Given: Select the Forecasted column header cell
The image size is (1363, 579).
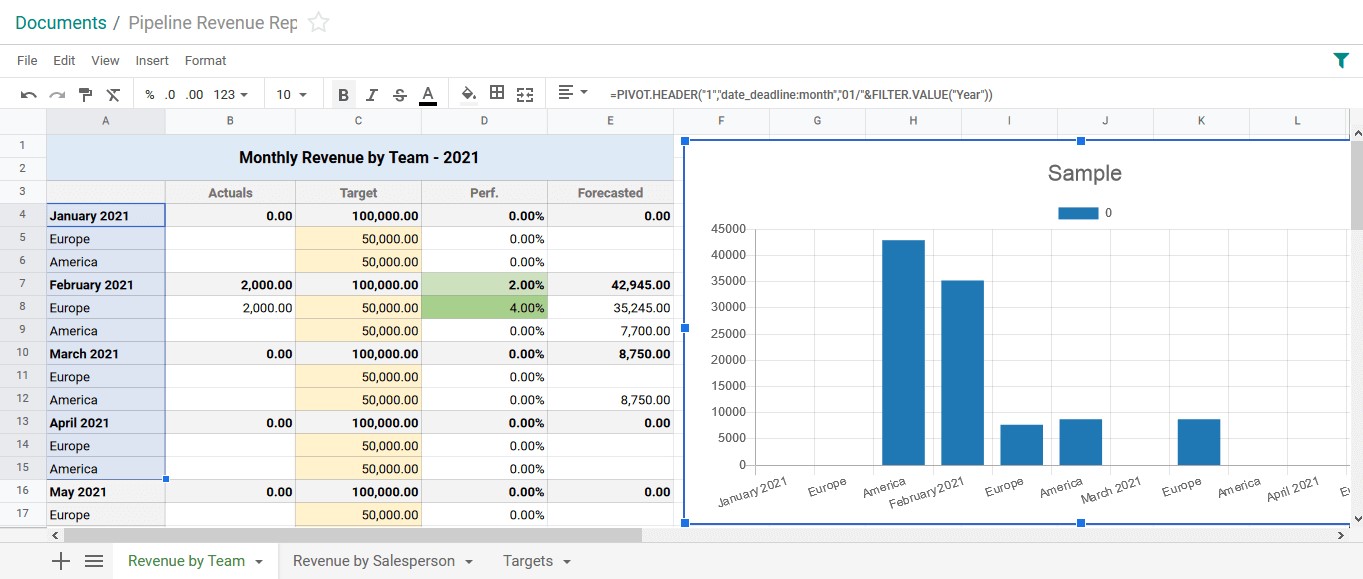Looking at the screenshot, I should [610, 193].
